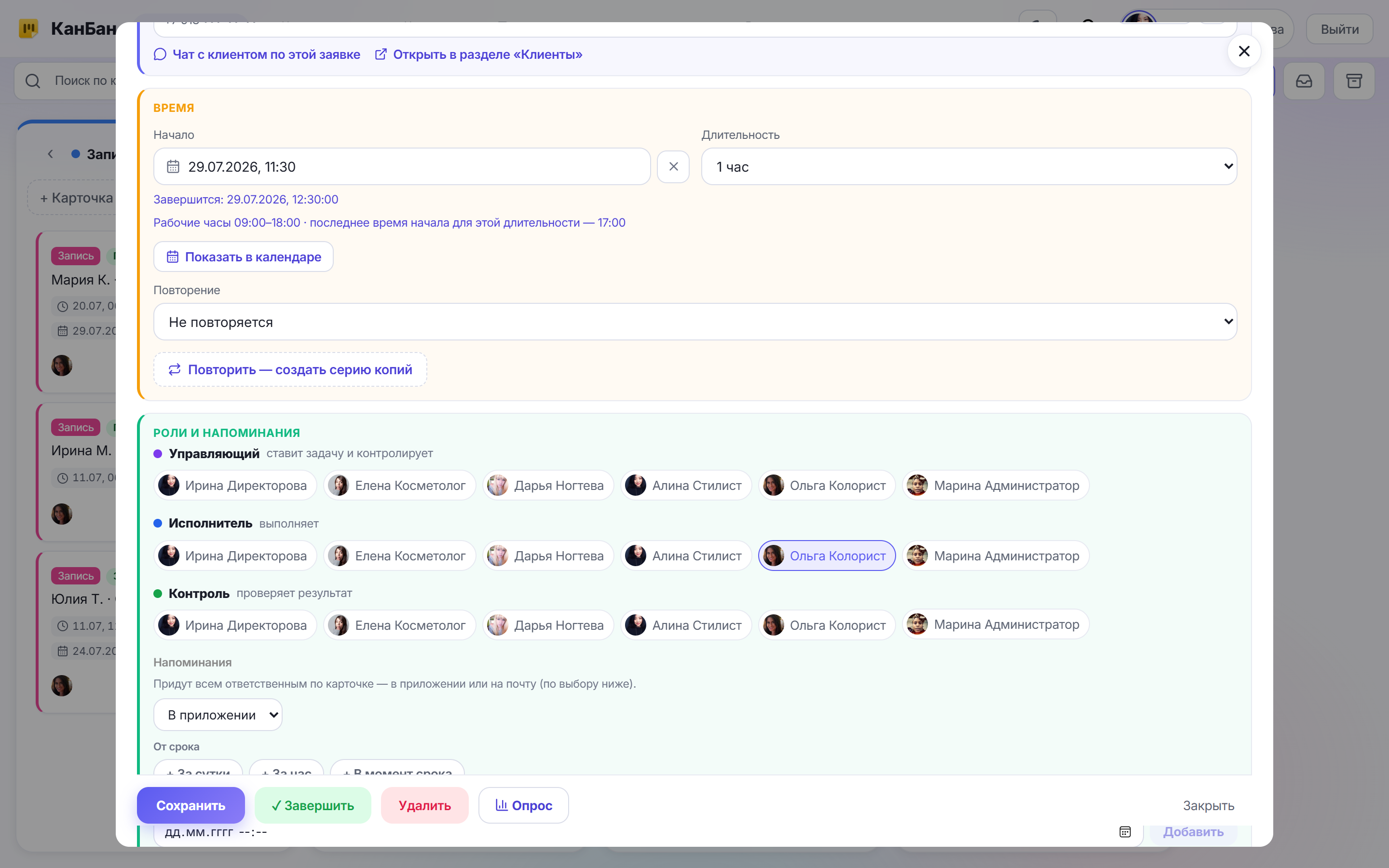Click the КанБан logo icon
The image size is (1389, 868).
pyautogui.click(x=29, y=29)
